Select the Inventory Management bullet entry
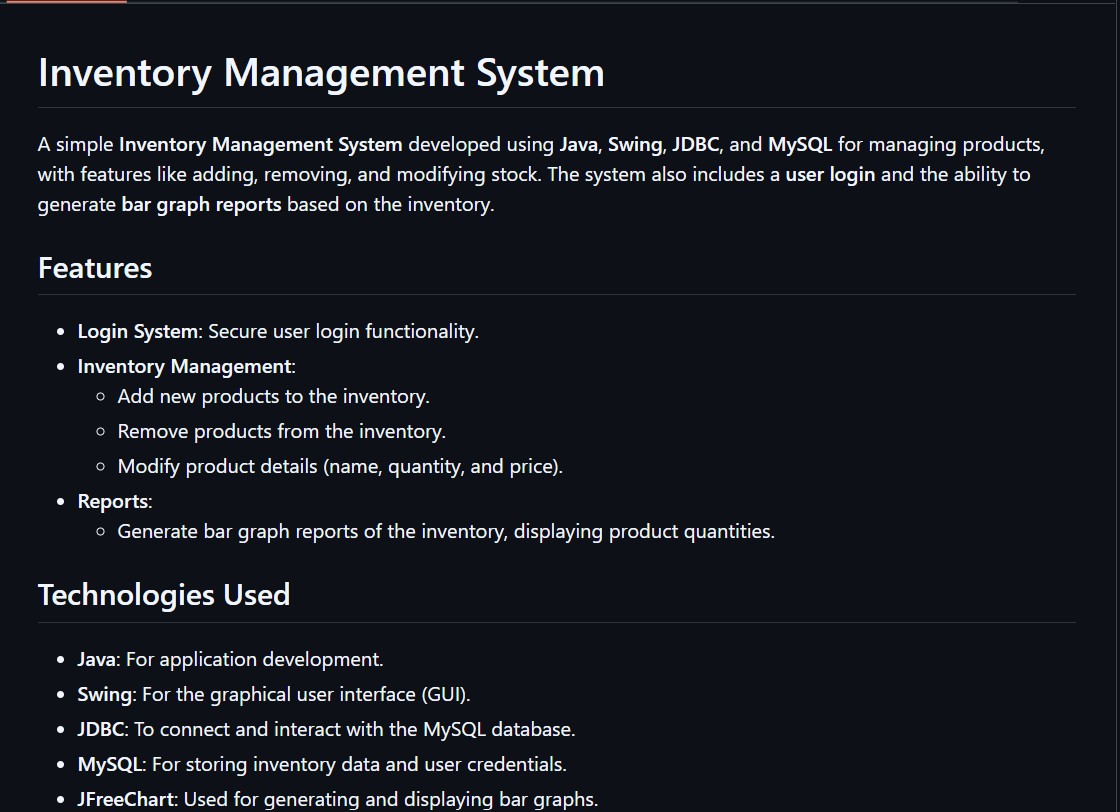The width and height of the screenshot is (1120, 812). pyautogui.click(x=186, y=366)
